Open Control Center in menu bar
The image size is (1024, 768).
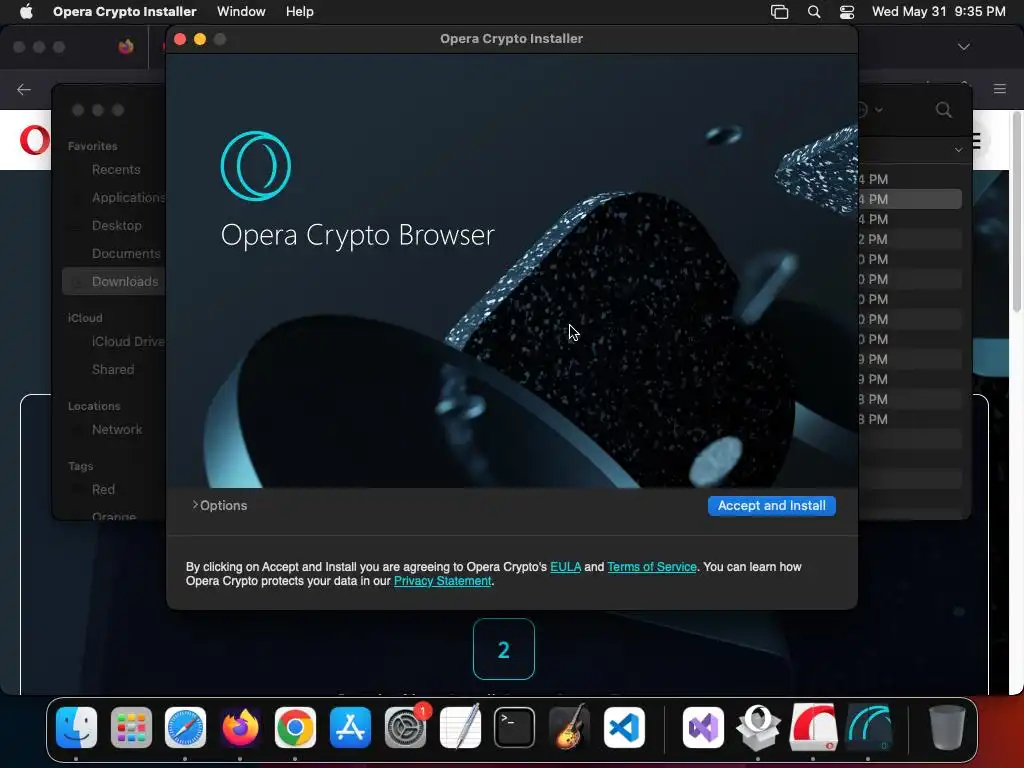click(x=847, y=12)
